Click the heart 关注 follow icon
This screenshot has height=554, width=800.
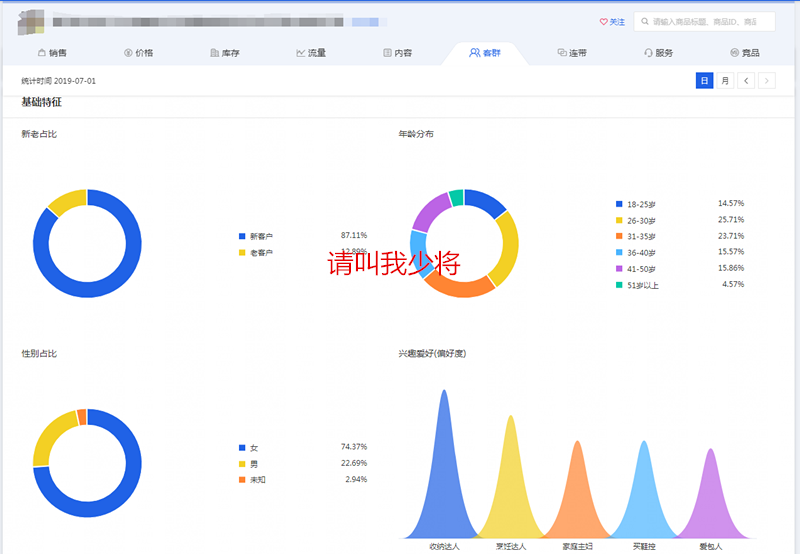[603, 21]
